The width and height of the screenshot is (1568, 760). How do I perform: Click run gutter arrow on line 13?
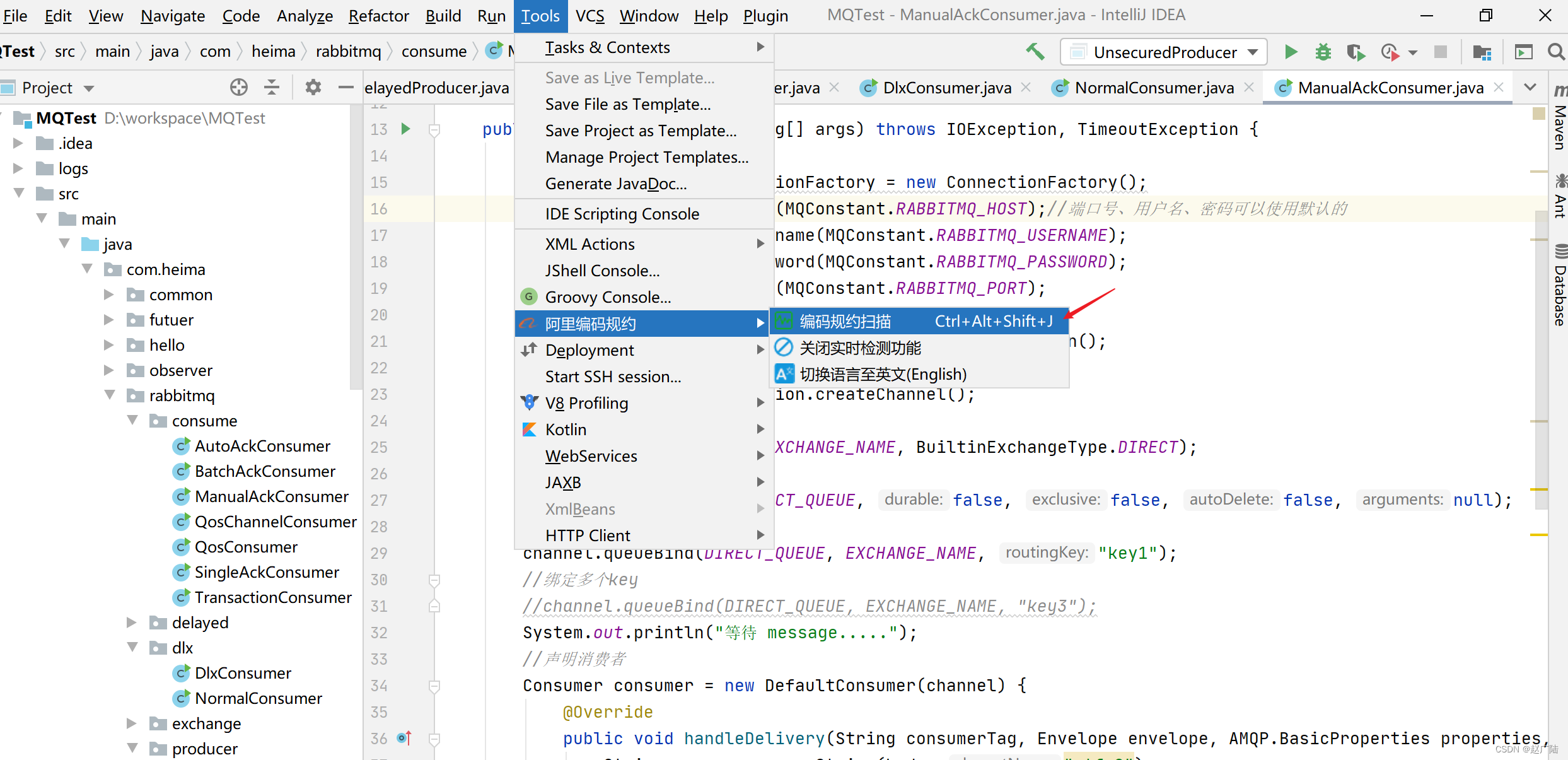point(405,129)
